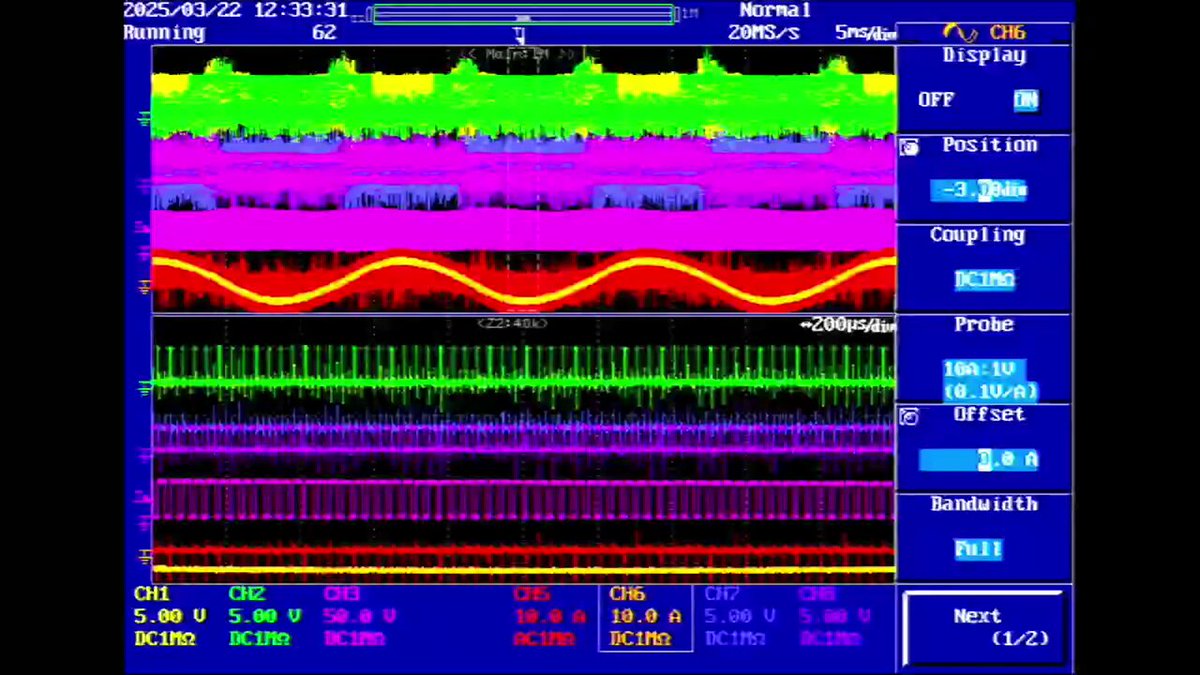Screen dimensions: 1200x675
Task: Turn CH6 display ON
Action: point(1025,100)
